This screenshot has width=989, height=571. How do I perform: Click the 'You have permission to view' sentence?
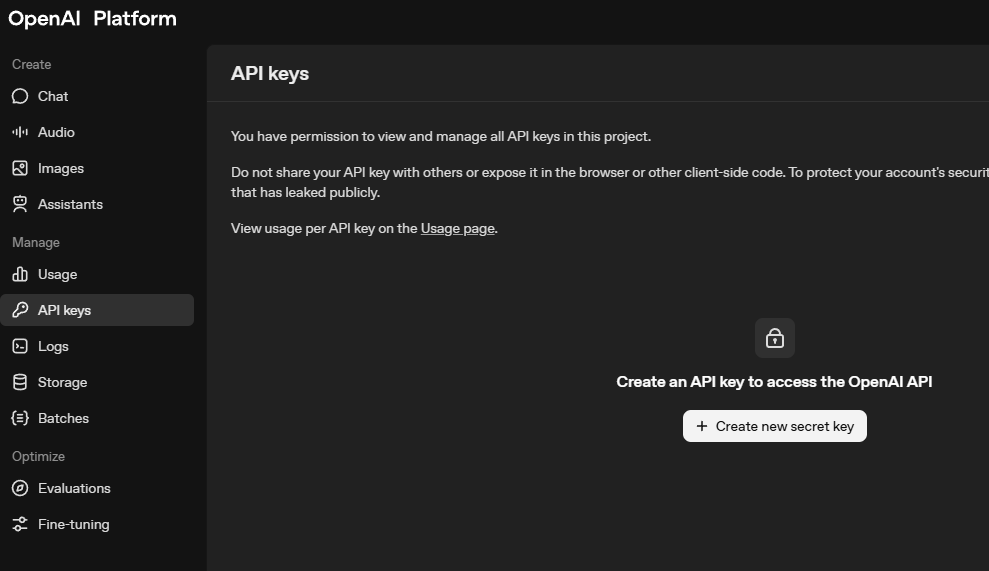point(441,136)
